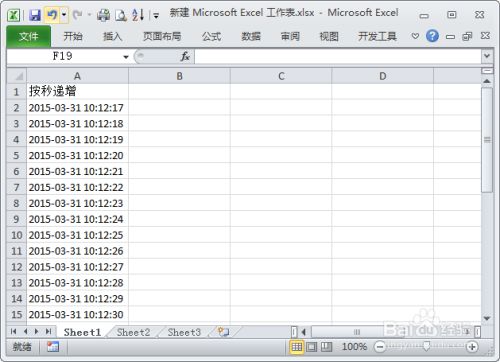Go to first sheet navigation arrow

pos(14,331)
